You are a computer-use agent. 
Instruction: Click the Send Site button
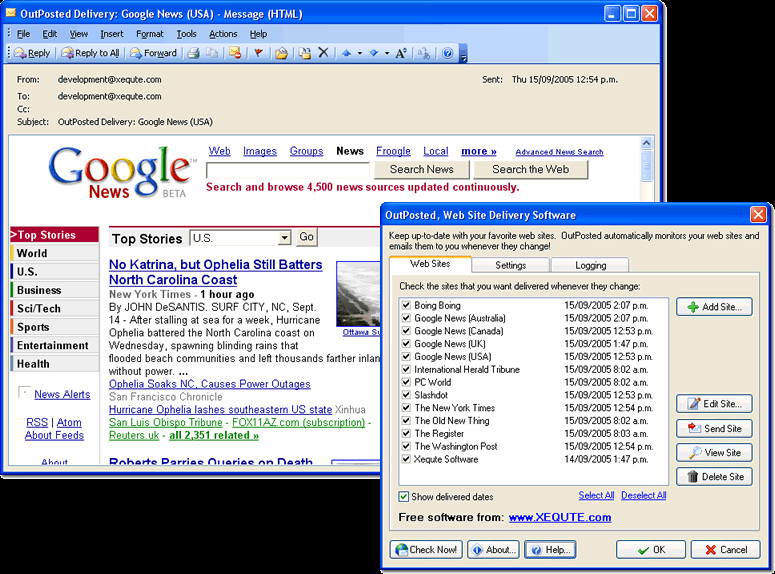pos(714,428)
